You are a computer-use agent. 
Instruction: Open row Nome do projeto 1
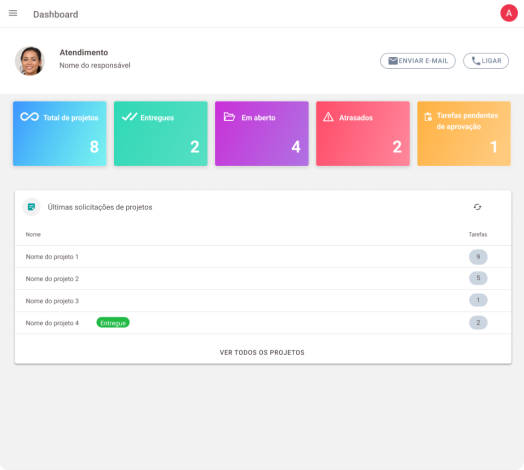[x=263, y=257]
